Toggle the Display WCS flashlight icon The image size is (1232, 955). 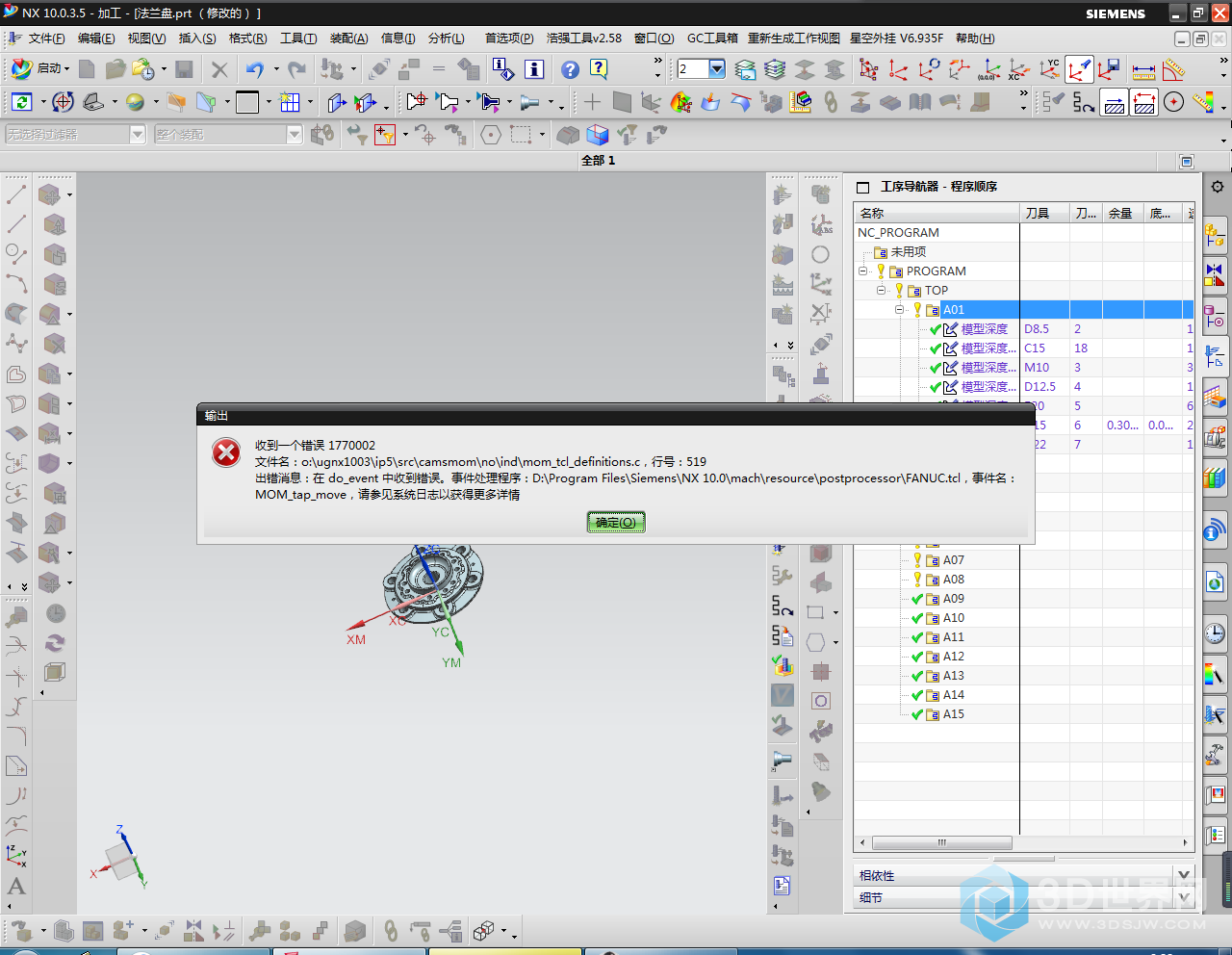tap(1079, 69)
